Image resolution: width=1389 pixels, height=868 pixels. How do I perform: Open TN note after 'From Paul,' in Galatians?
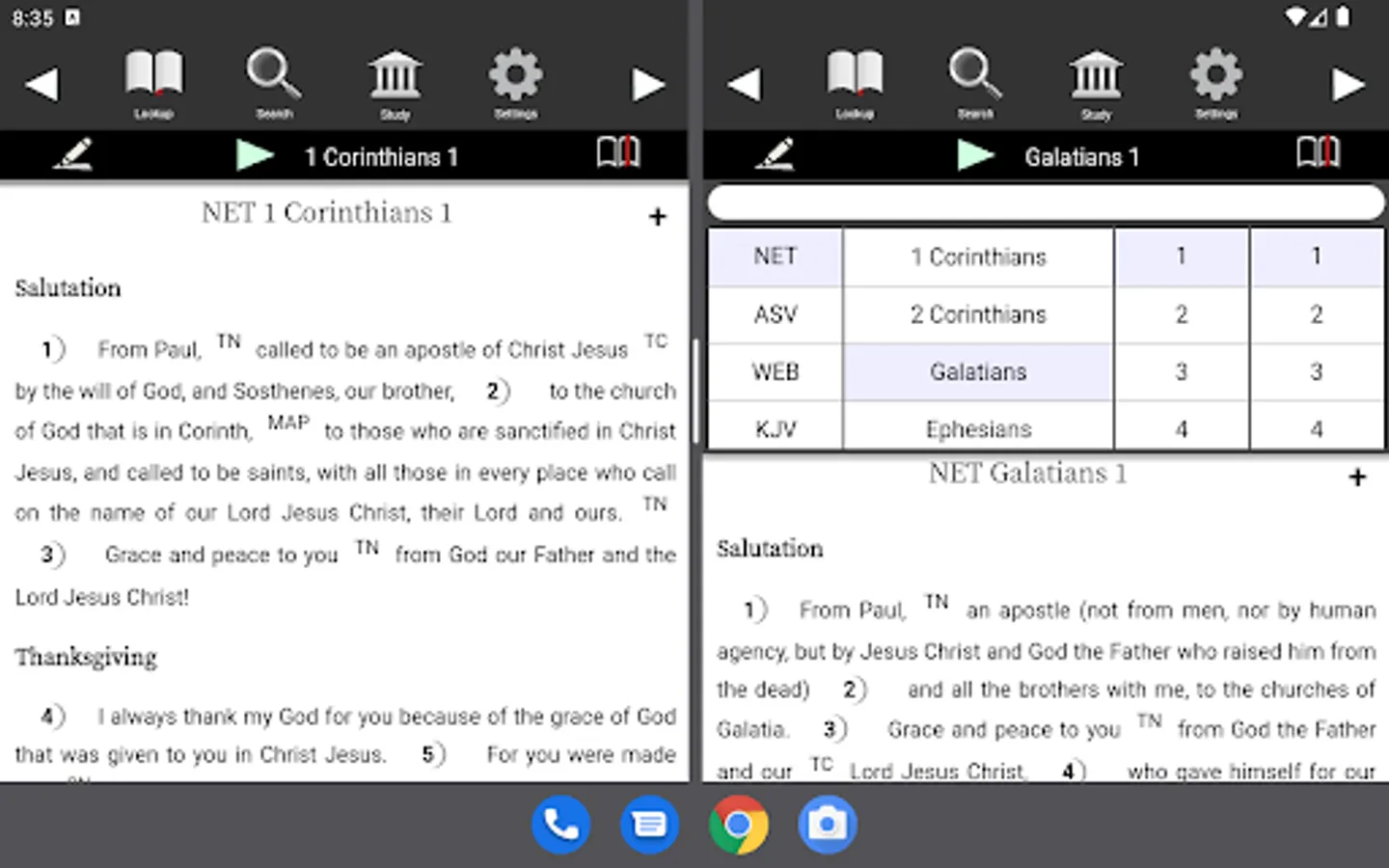(937, 602)
